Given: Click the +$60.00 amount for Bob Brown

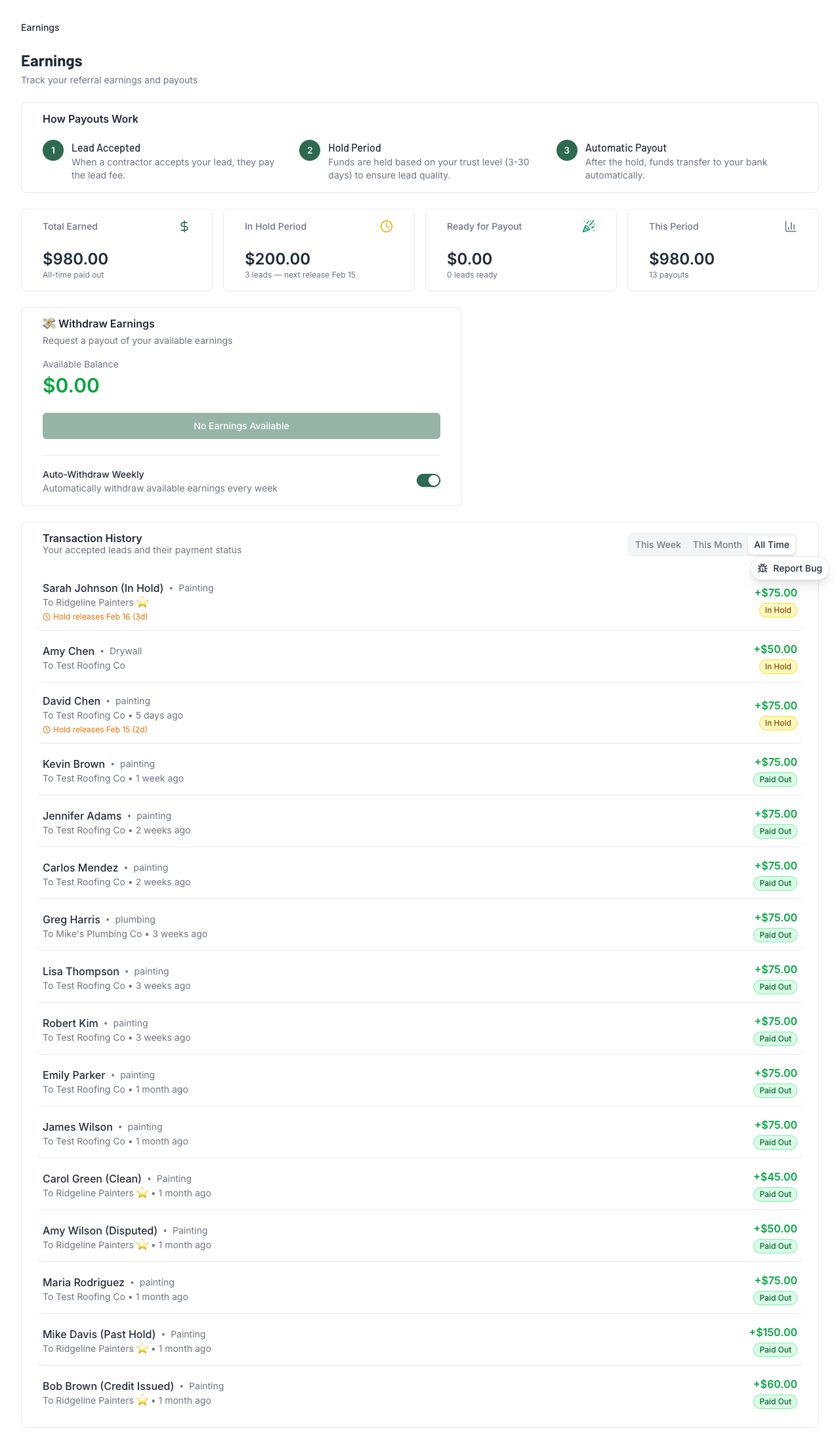Looking at the screenshot, I should (775, 1384).
